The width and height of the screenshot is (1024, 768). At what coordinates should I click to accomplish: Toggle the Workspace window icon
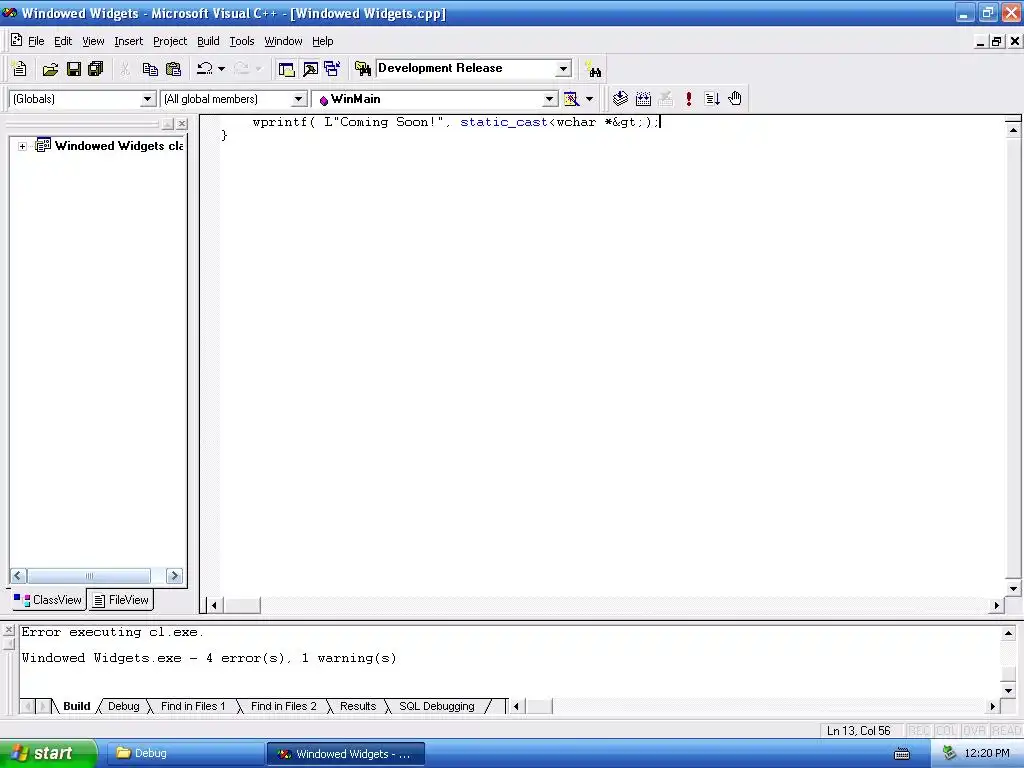286,69
